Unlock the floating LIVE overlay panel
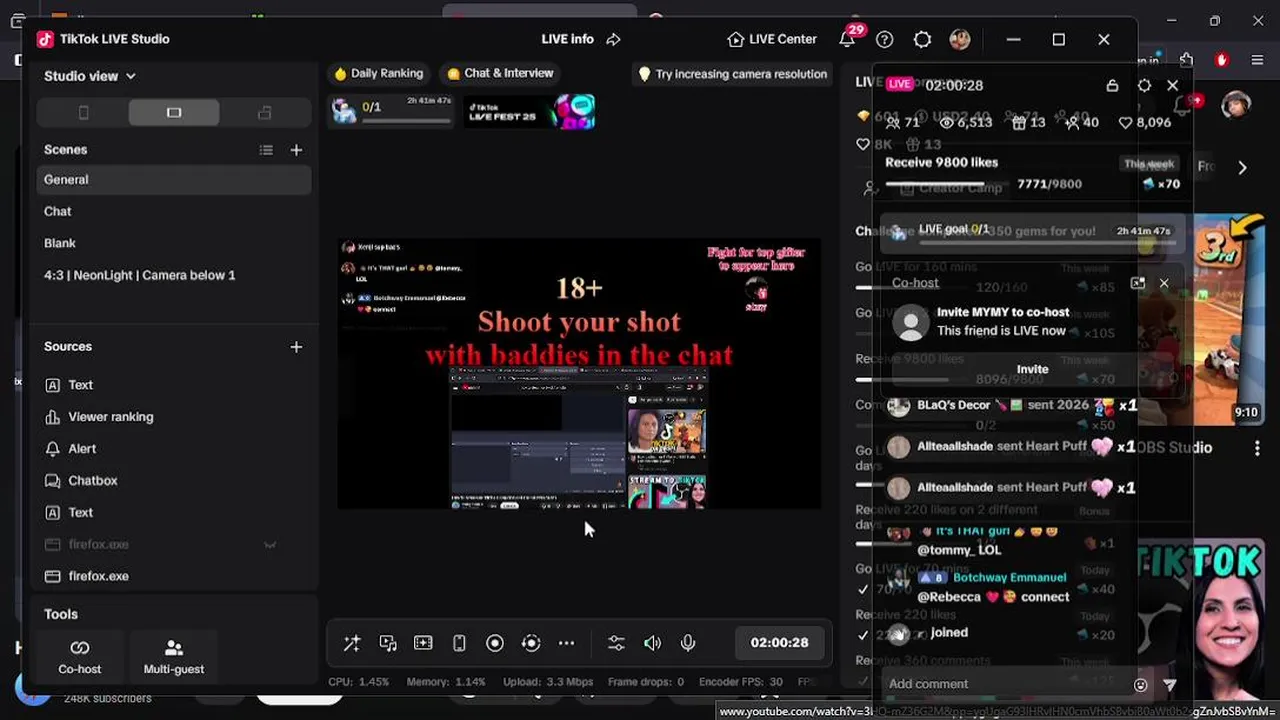The height and width of the screenshot is (720, 1280). click(x=1112, y=86)
